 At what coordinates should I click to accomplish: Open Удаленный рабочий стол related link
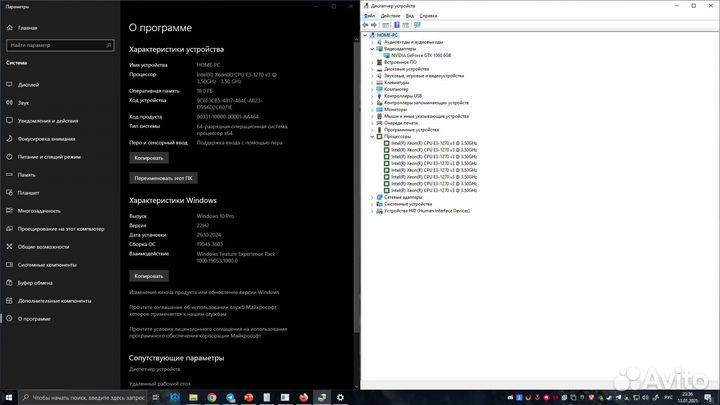pos(160,383)
